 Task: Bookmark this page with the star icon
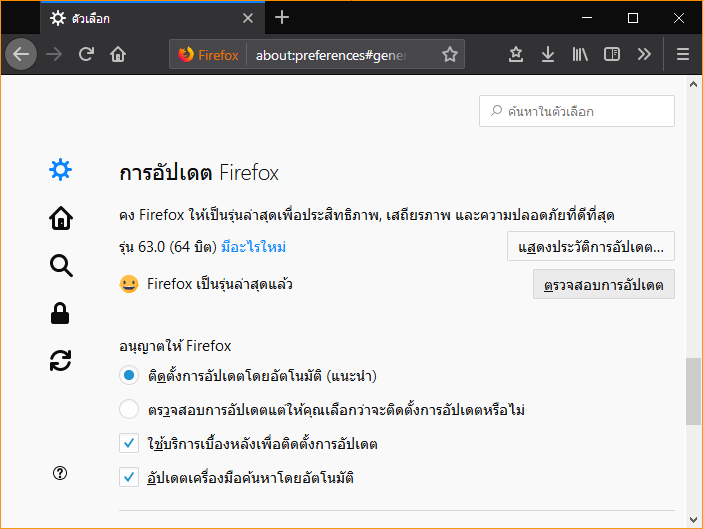point(450,54)
